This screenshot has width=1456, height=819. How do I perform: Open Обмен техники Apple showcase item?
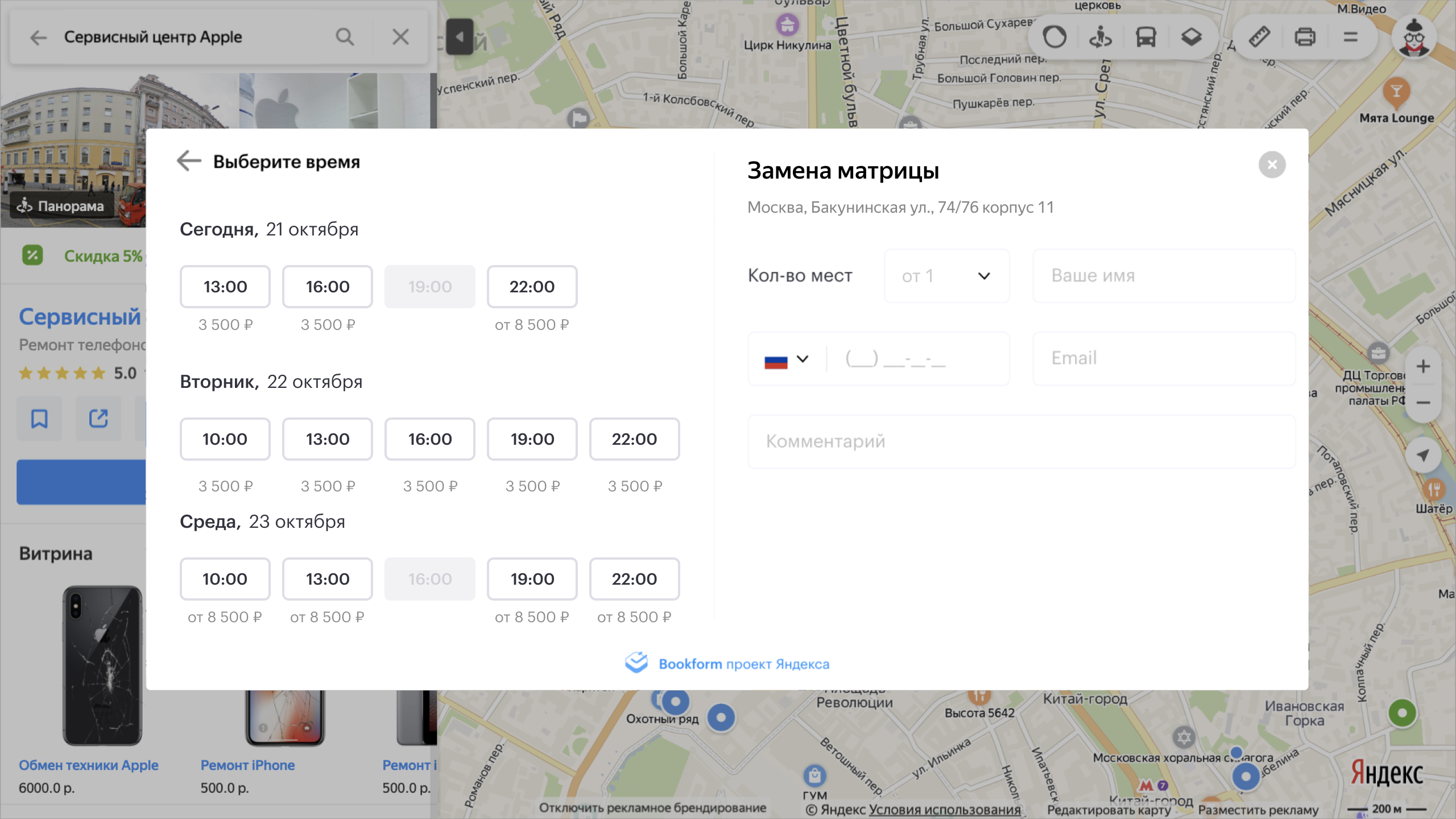click(x=88, y=766)
